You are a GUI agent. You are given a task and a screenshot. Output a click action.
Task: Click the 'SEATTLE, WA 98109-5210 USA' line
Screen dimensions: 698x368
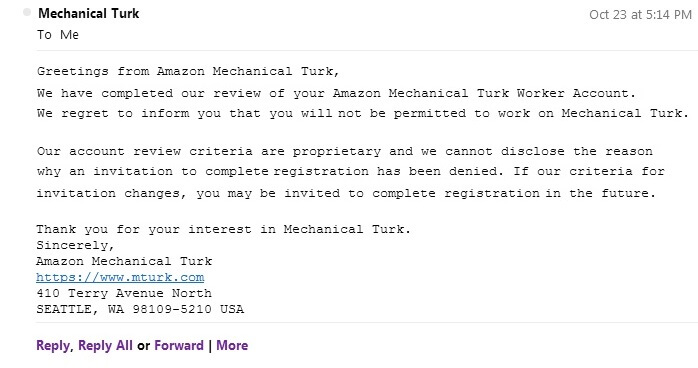(140, 309)
